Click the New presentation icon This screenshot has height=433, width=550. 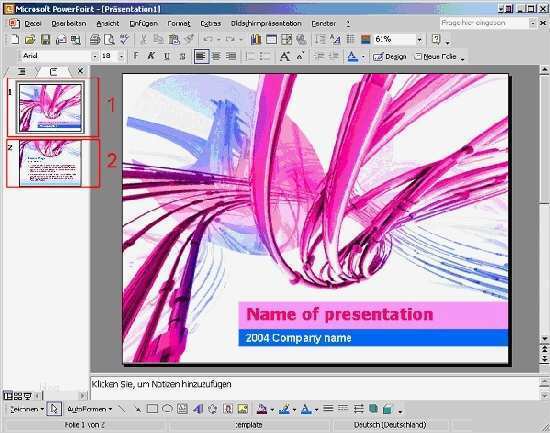14,39
